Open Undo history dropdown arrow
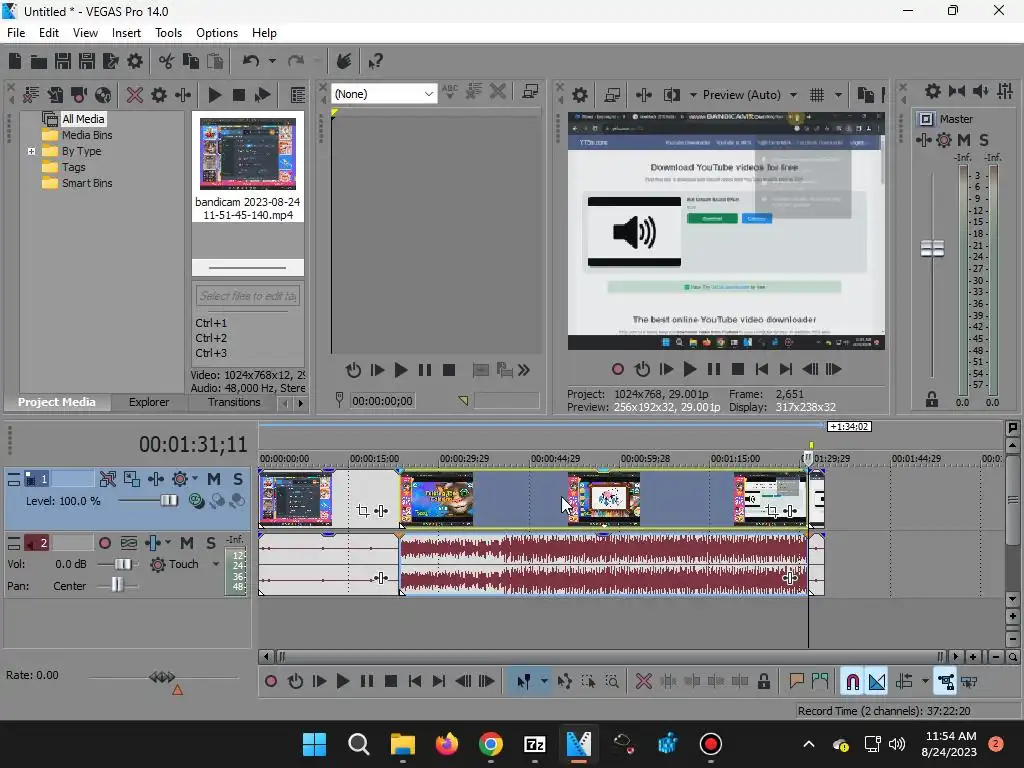The width and height of the screenshot is (1024, 768). pos(272,61)
